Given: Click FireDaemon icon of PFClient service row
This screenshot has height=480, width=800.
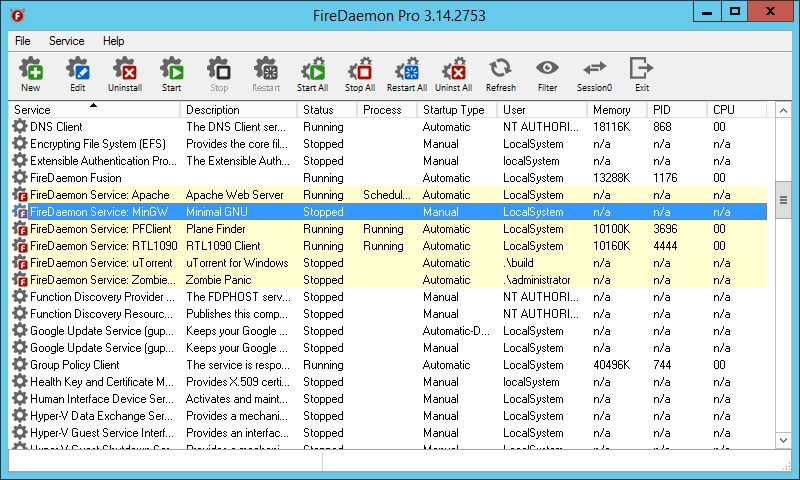Looking at the screenshot, I should (x=19, y=229).
